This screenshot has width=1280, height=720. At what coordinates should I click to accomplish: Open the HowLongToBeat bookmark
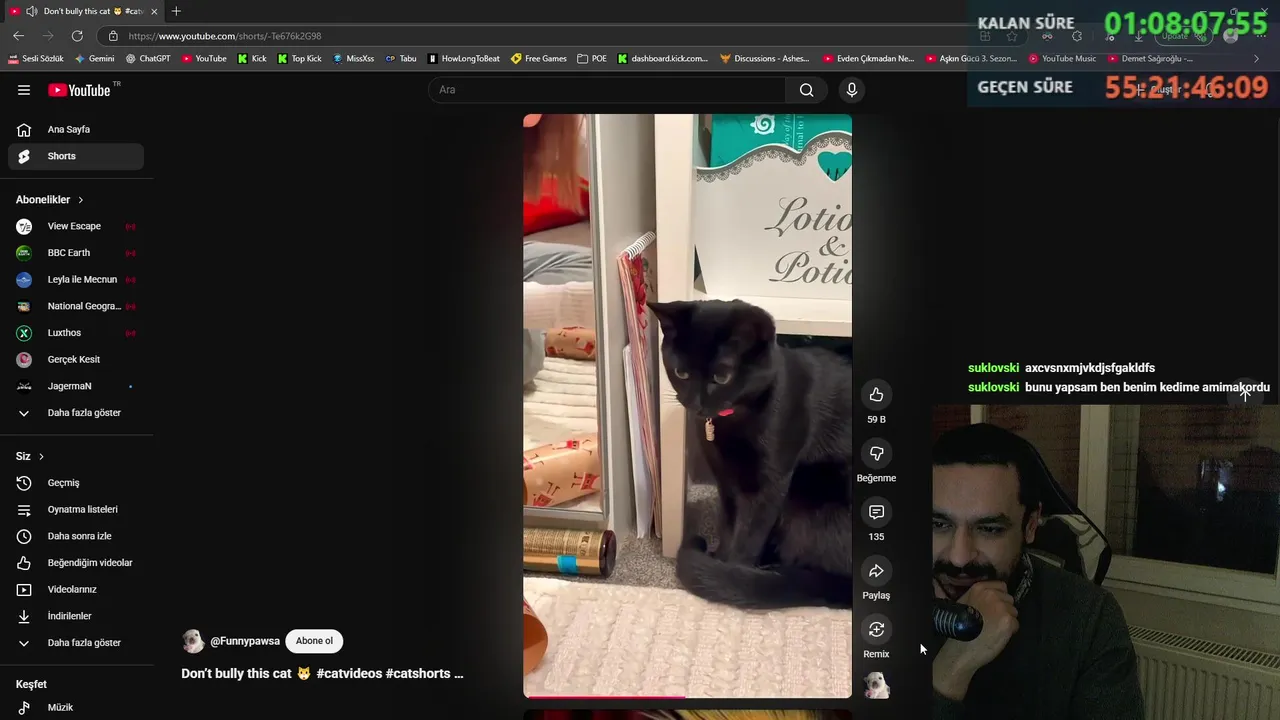coord(464,59)
